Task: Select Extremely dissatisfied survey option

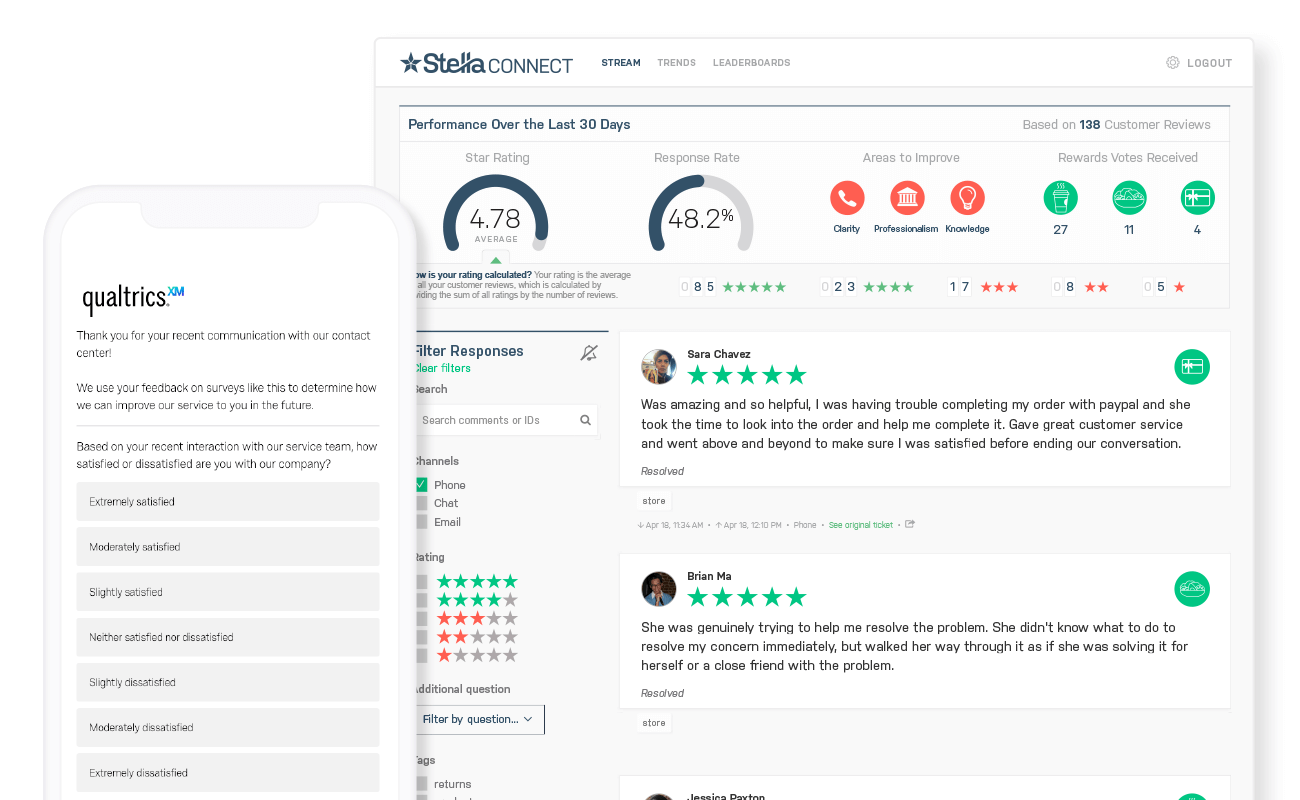Action: 228,773
